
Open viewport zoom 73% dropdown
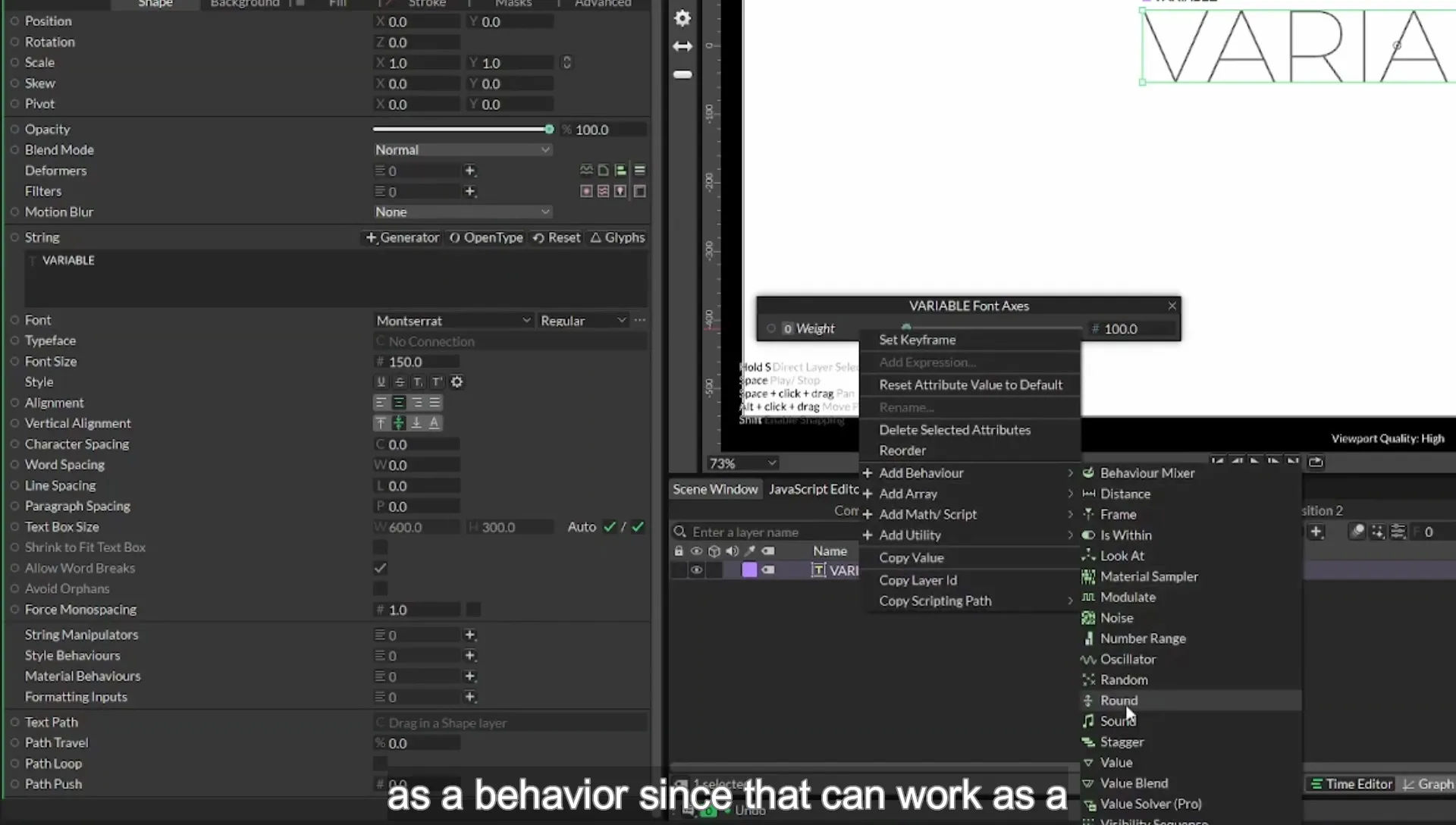click(742, 463)
